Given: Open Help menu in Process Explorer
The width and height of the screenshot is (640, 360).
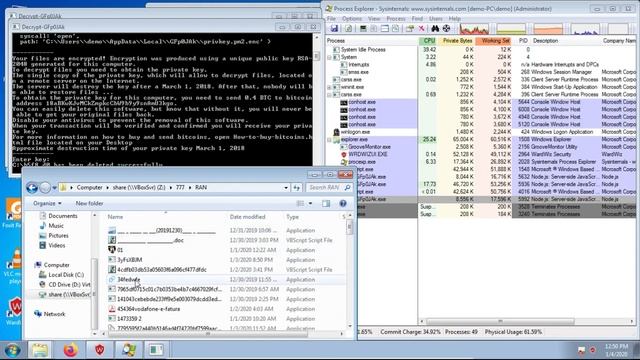Looking at the screenshot, I should pyautogui.click(x=454, y=19).
